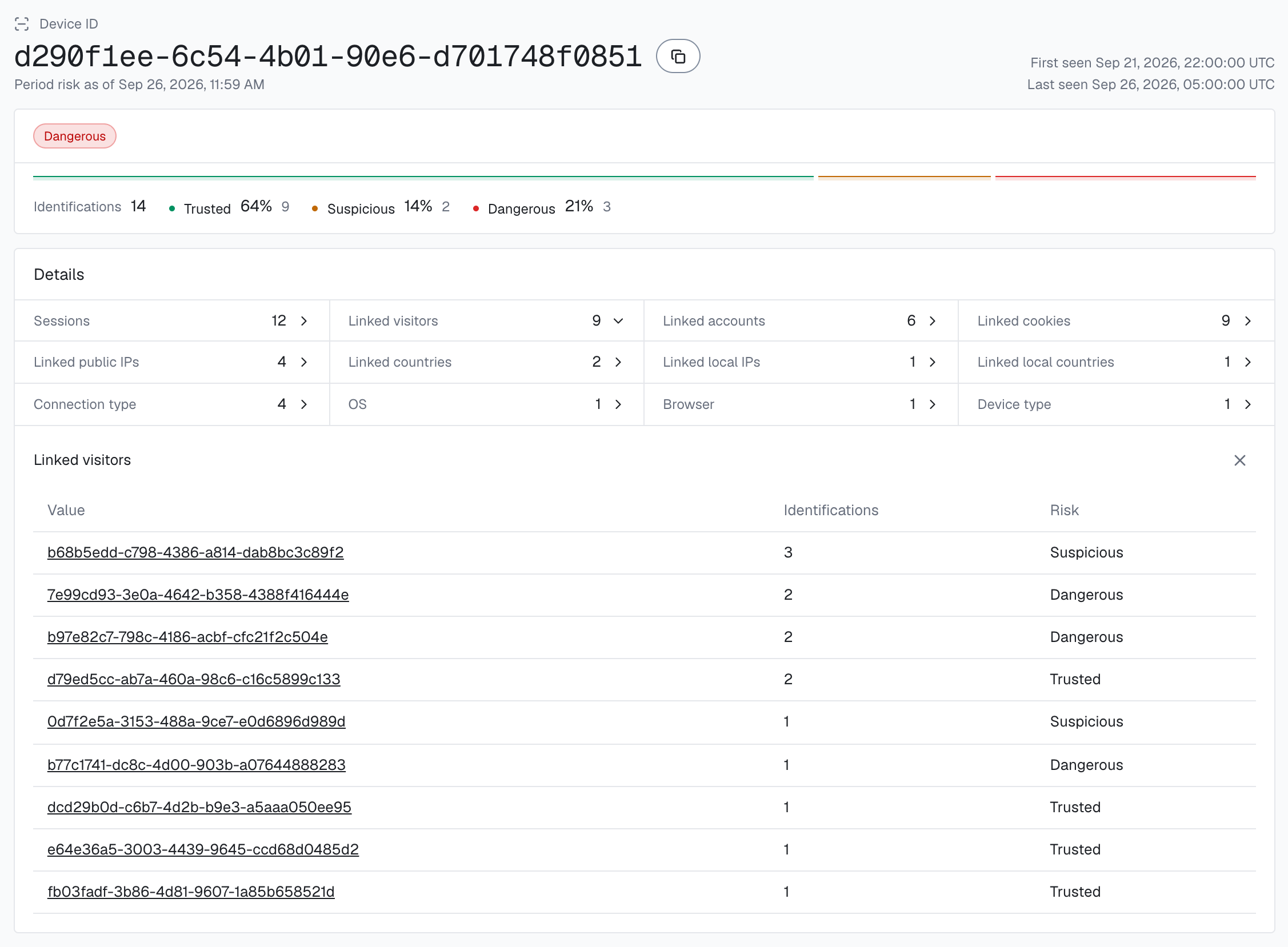Click the Value column header
Image resolution: width=1288 pixels, height=947 pixels.
66,510
